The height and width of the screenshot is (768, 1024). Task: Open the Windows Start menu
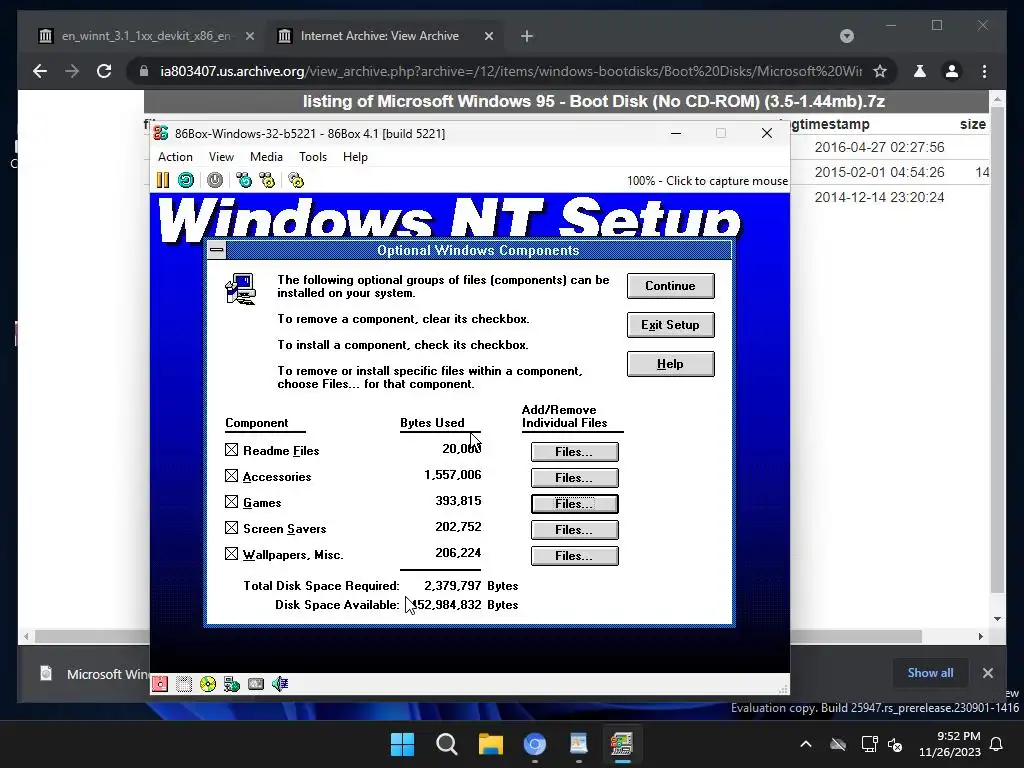point(402,744)
